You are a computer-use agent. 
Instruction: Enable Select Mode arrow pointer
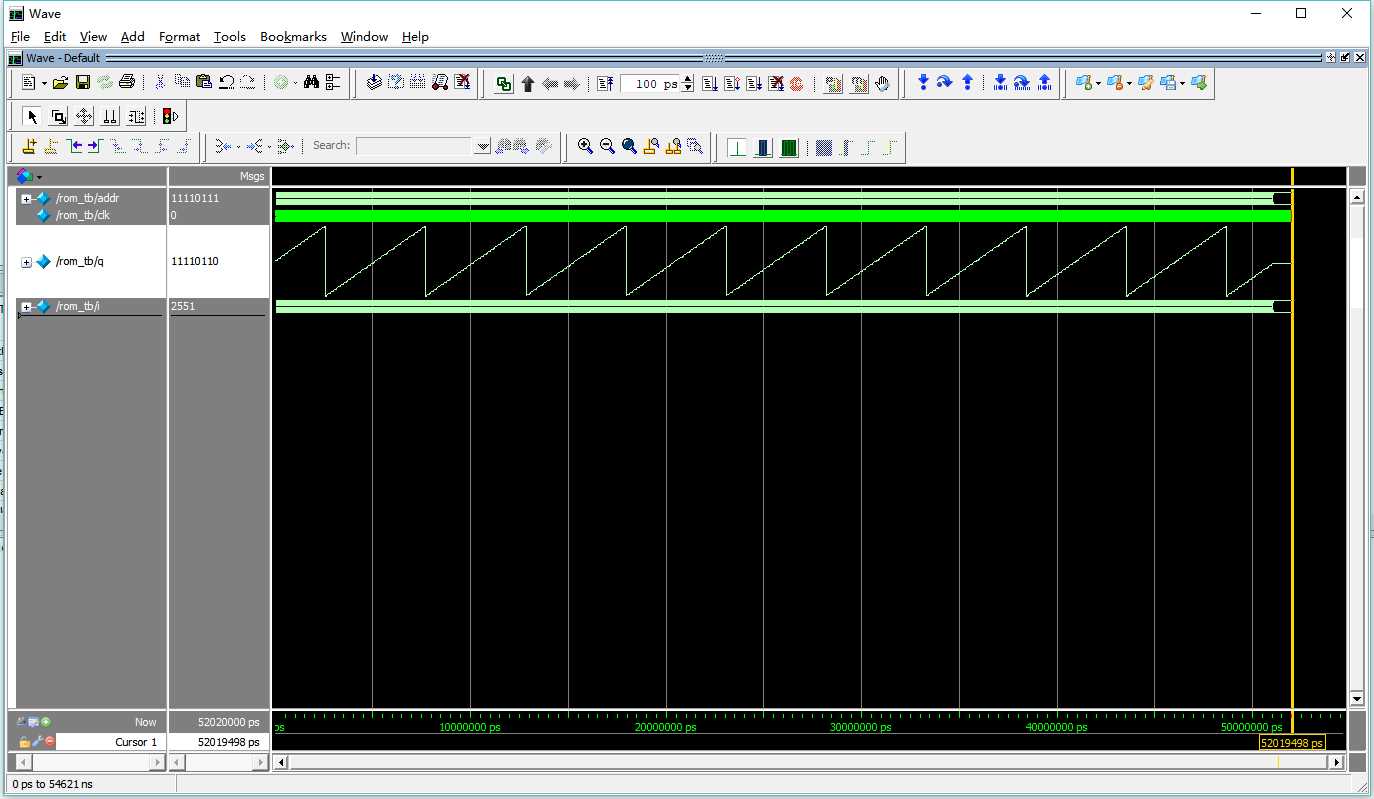[32, 116]
